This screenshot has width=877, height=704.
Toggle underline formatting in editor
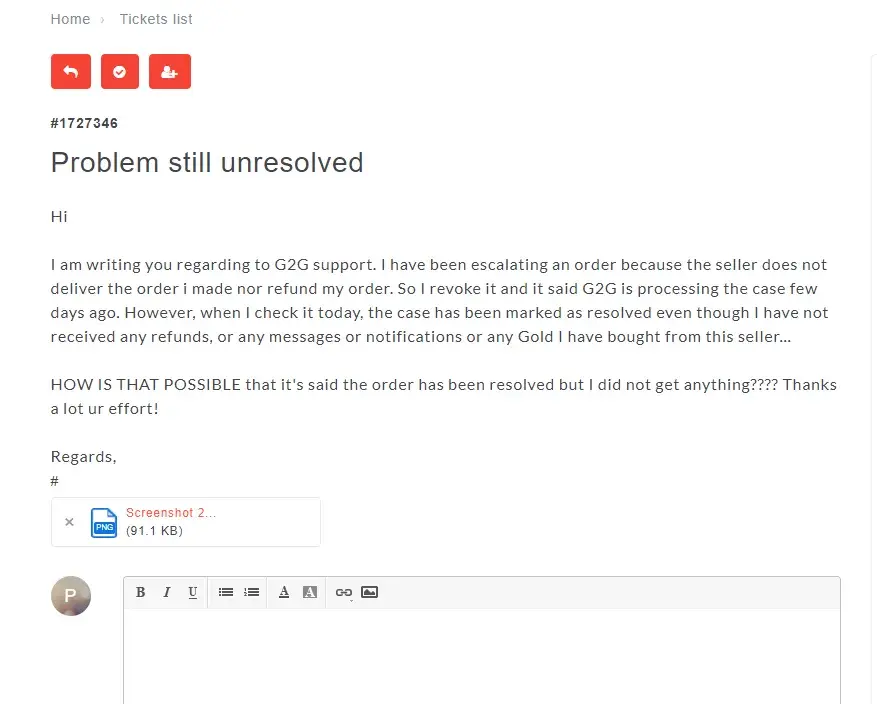192,592
